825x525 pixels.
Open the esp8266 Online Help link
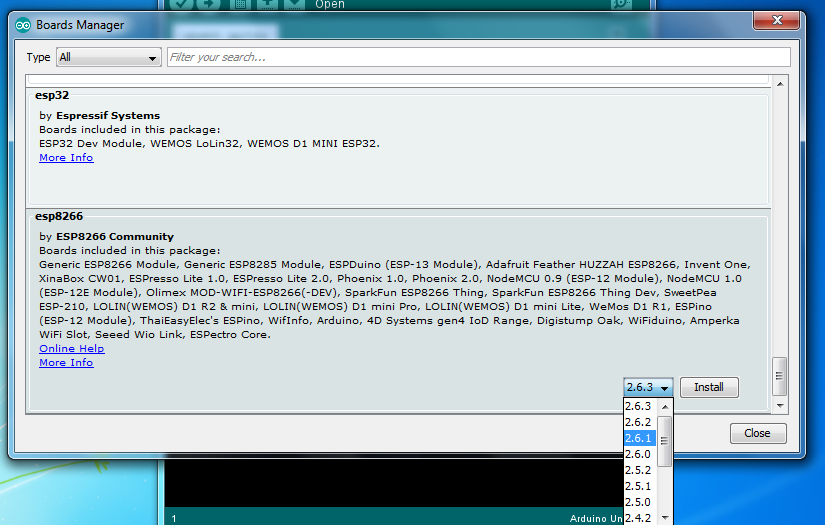pyautogui.click(x=72, y=348)
